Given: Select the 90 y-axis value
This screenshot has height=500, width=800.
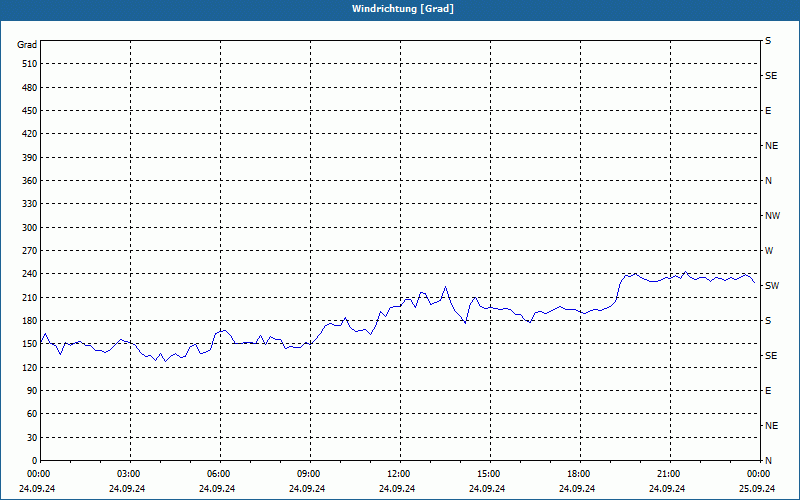Looking at the screenshot, I should (x=32, y=391).
